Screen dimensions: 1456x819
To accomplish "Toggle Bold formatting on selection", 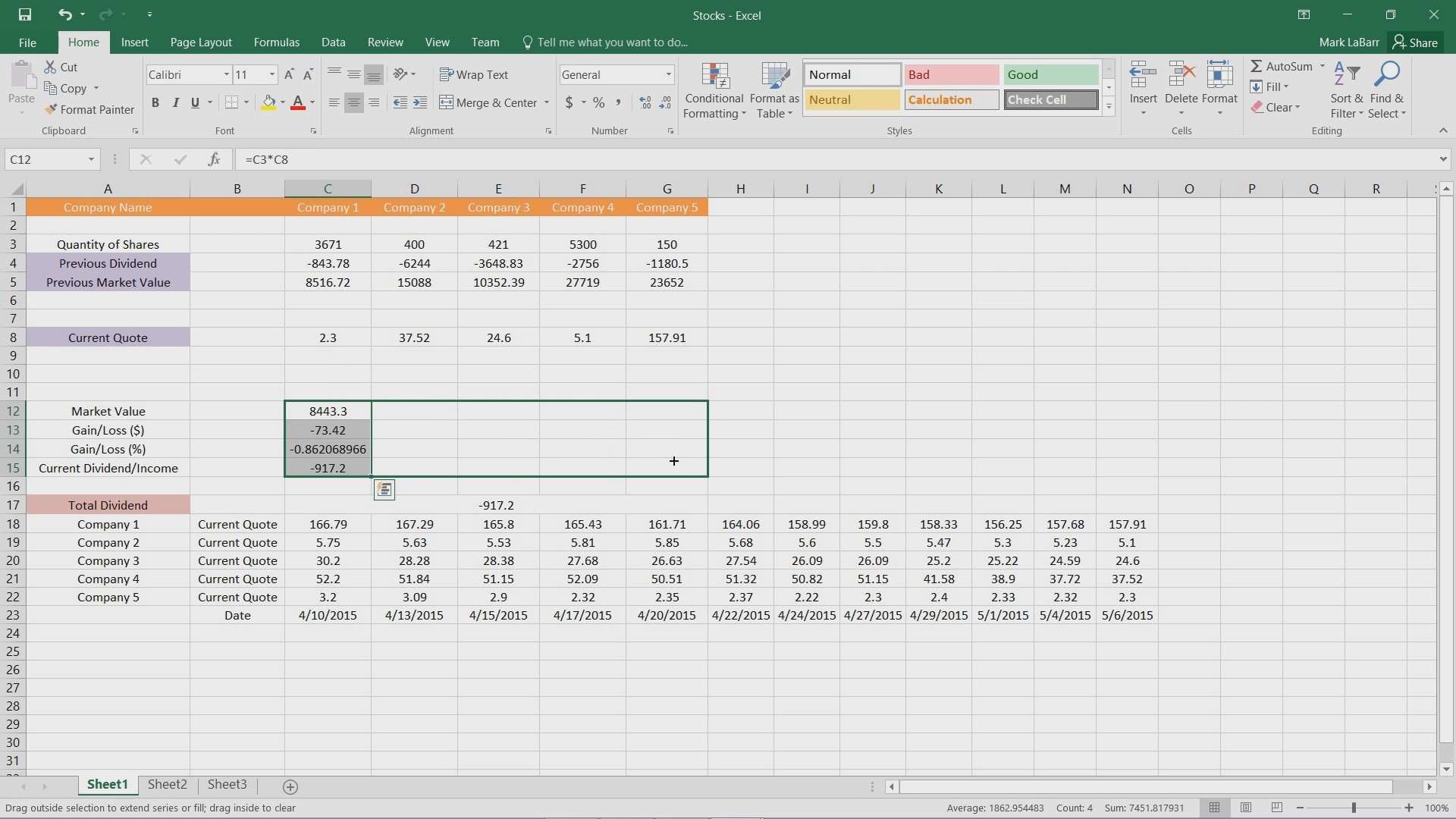I will coord(155,102).
